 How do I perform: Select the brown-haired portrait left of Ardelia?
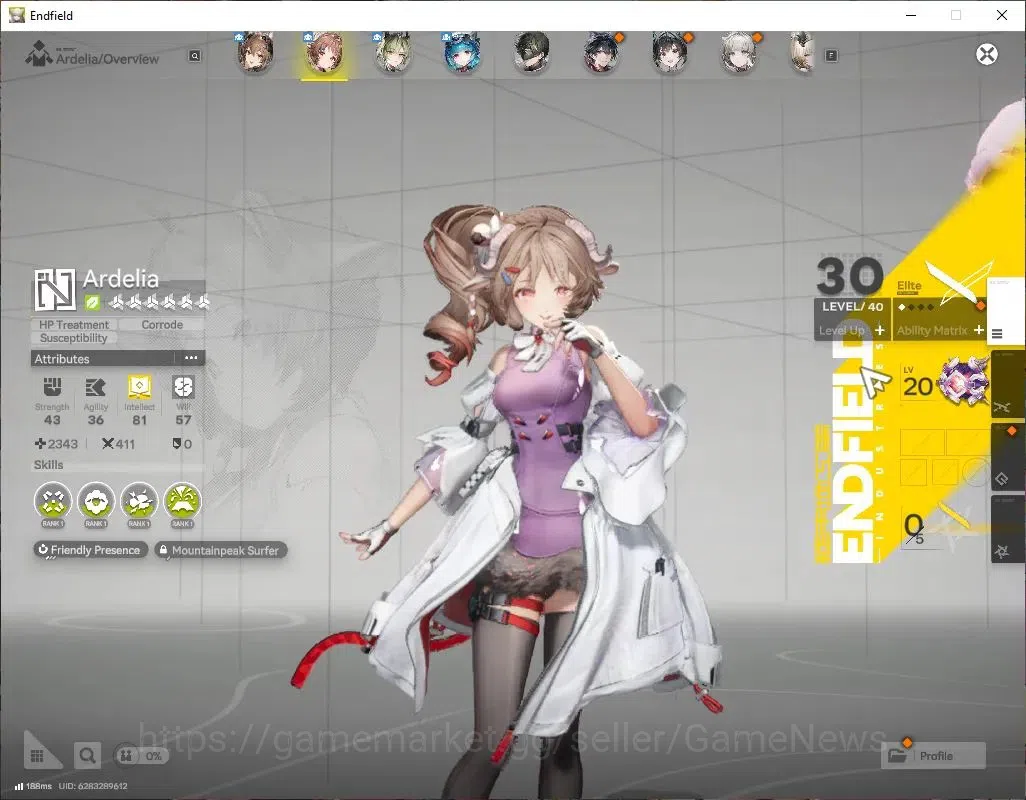point(255,52)
